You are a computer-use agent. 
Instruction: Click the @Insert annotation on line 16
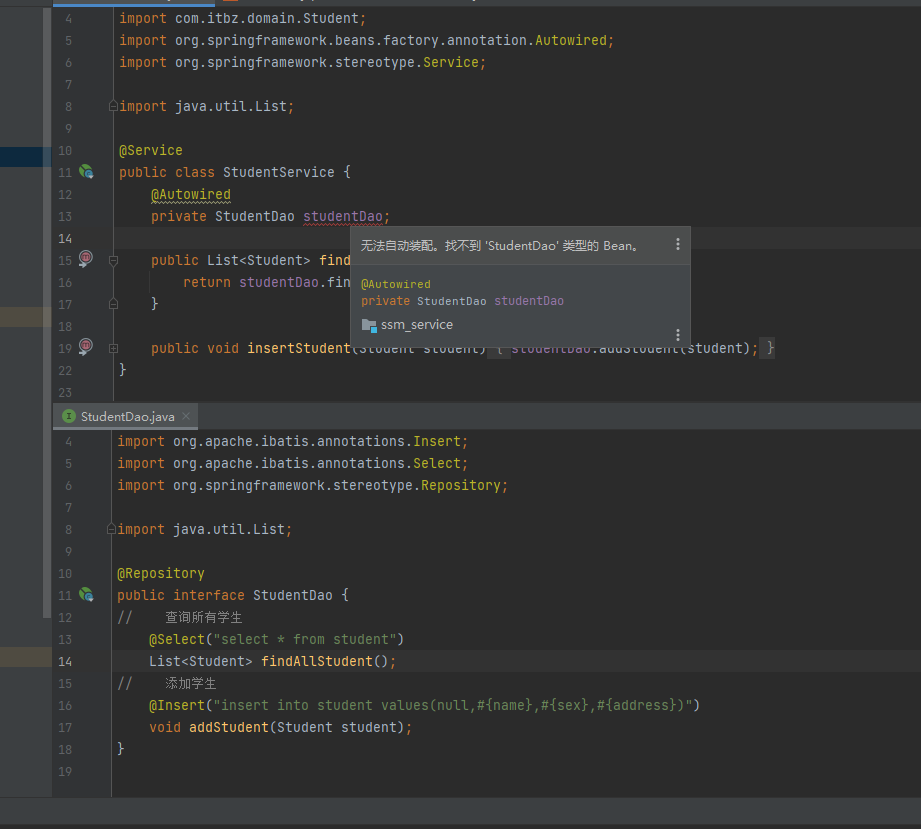(x=176, y=705)
